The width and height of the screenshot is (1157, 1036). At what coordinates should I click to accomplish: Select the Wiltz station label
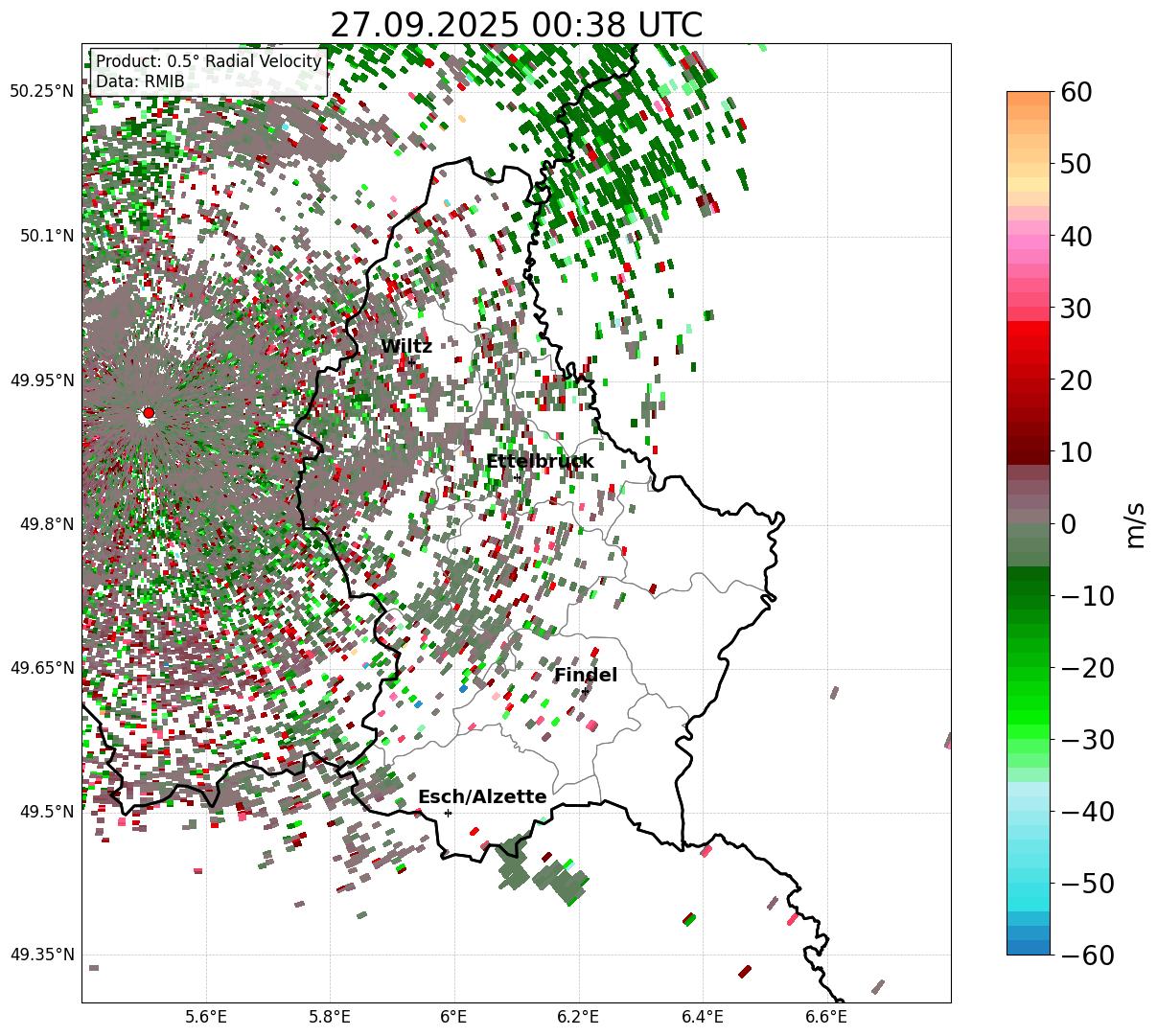(406, 347)
